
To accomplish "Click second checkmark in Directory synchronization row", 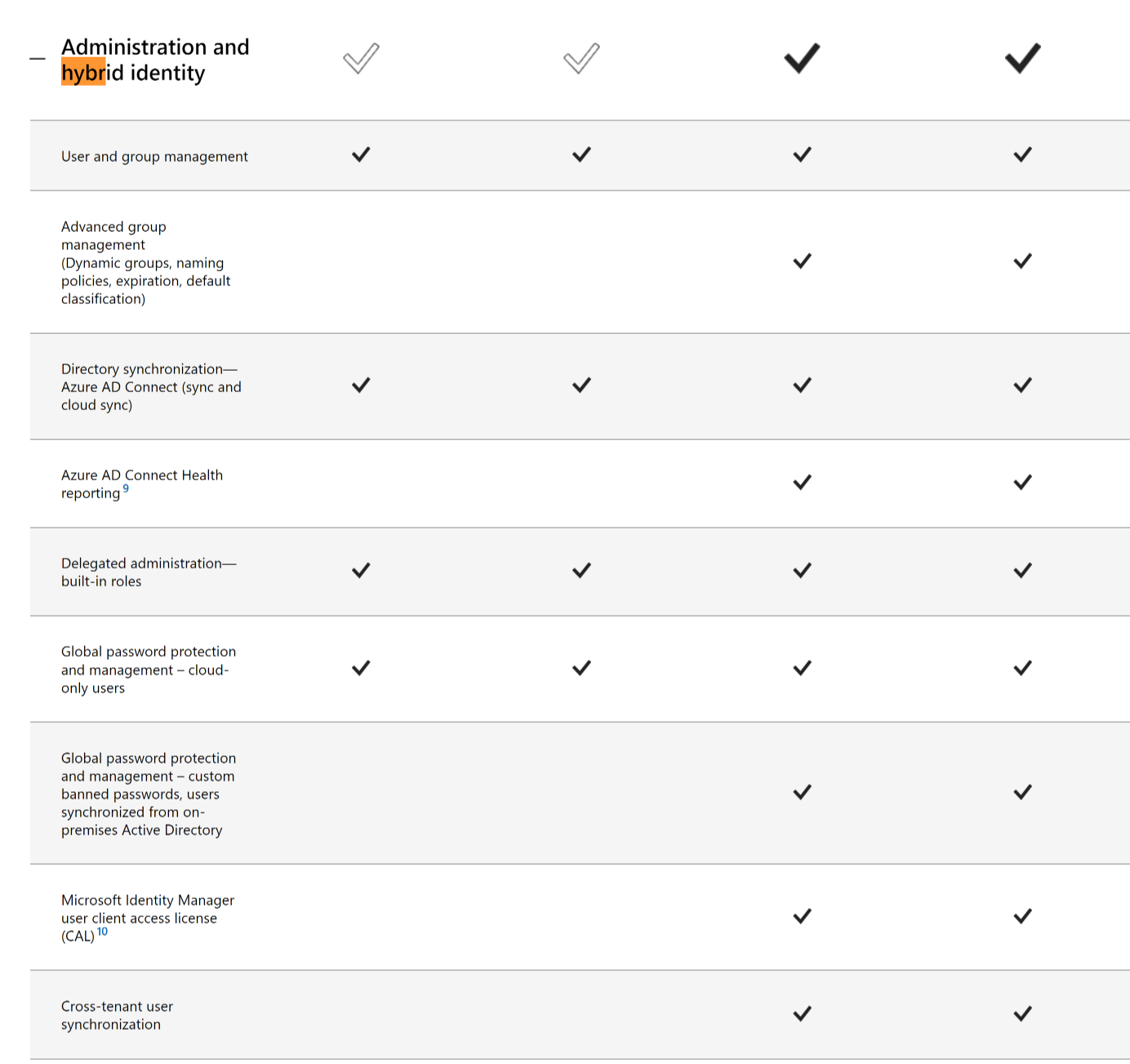I will pyautogui.click(x=581, y=385).
